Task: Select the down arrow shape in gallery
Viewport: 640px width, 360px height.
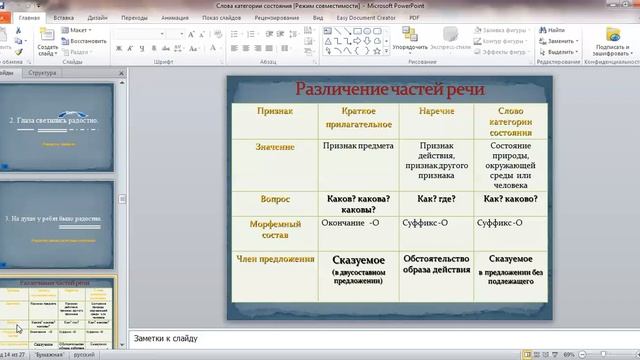Action: (x=367, y=41)
